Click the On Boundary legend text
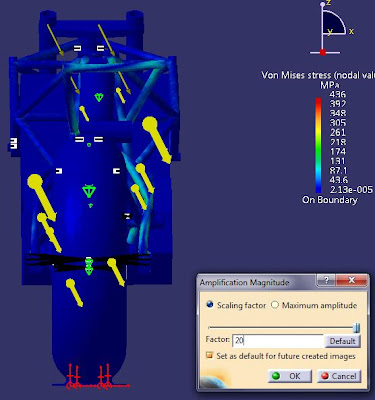 pos(330,200)
